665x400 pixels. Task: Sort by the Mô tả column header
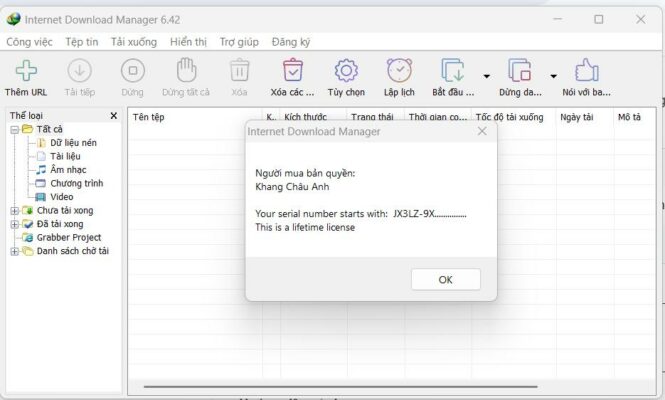(629, 117)
